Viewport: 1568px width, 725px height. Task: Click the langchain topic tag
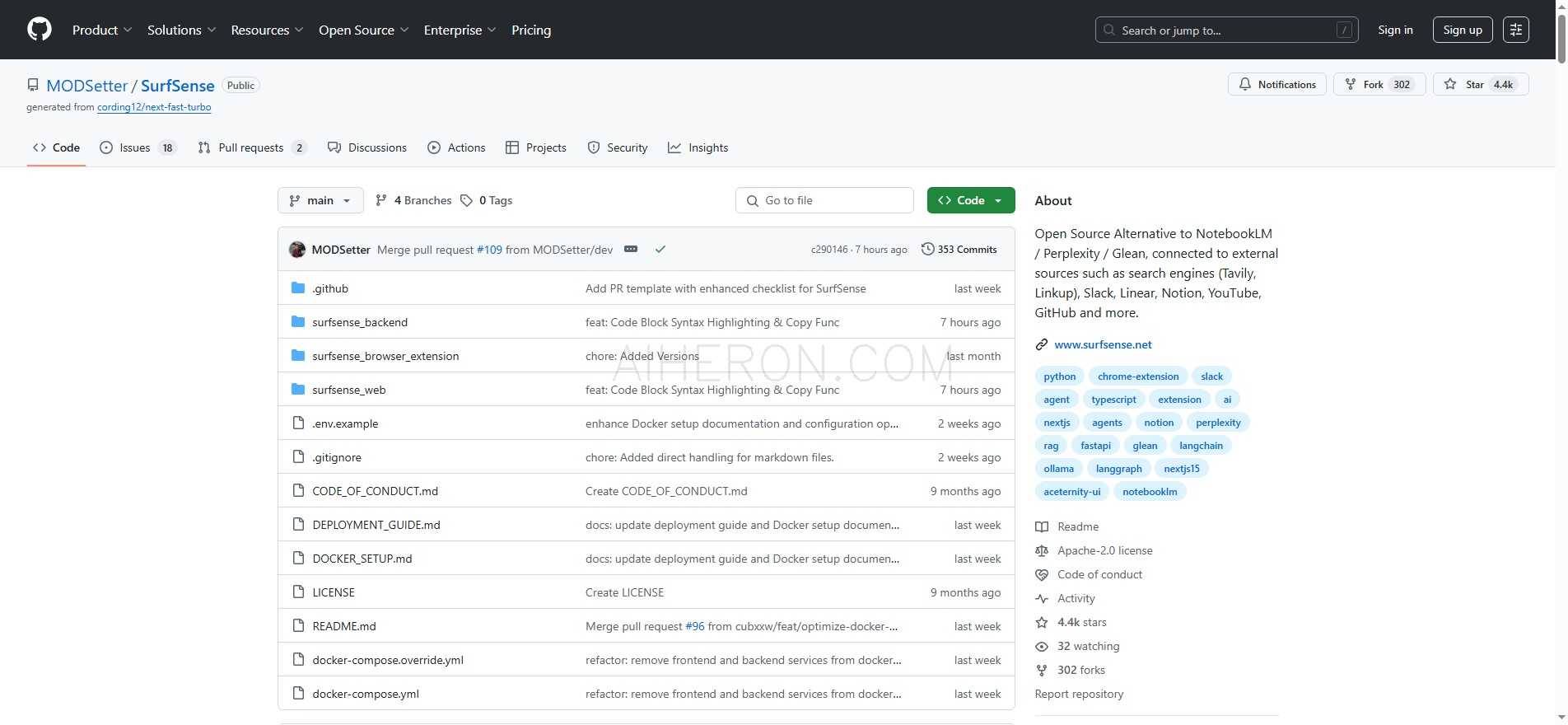click(x=1201, y=446)
